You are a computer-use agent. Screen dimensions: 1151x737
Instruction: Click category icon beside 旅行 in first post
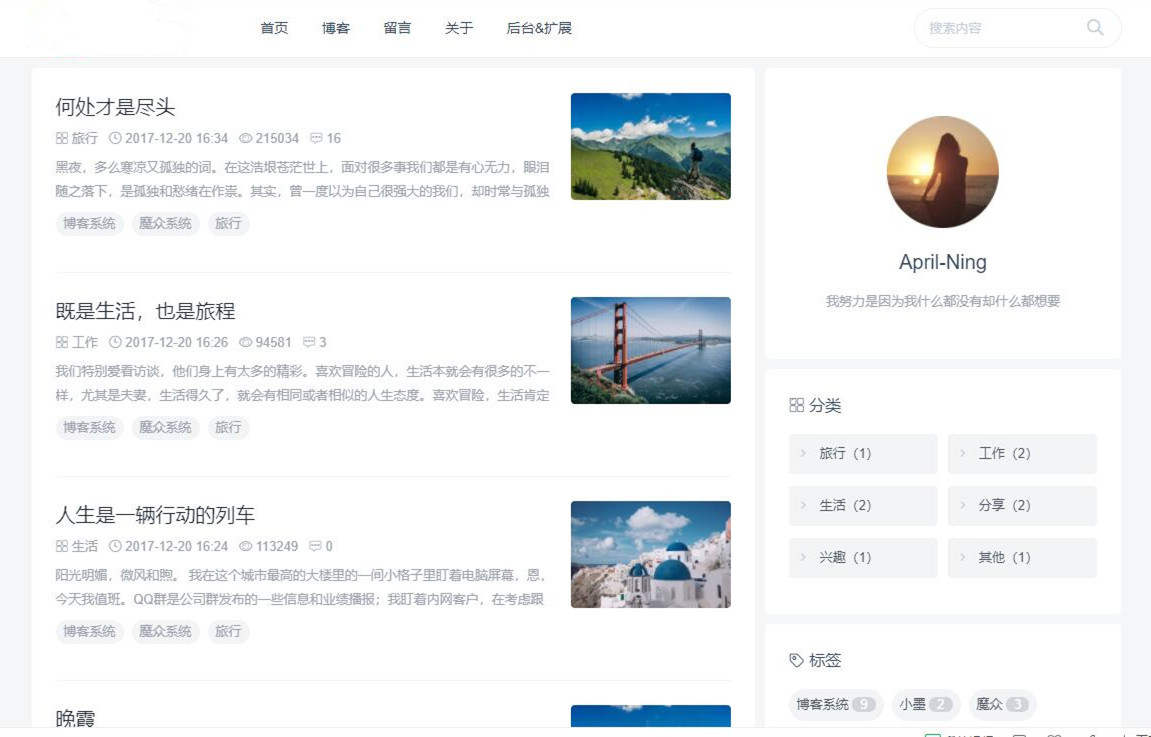click(62, 138)
